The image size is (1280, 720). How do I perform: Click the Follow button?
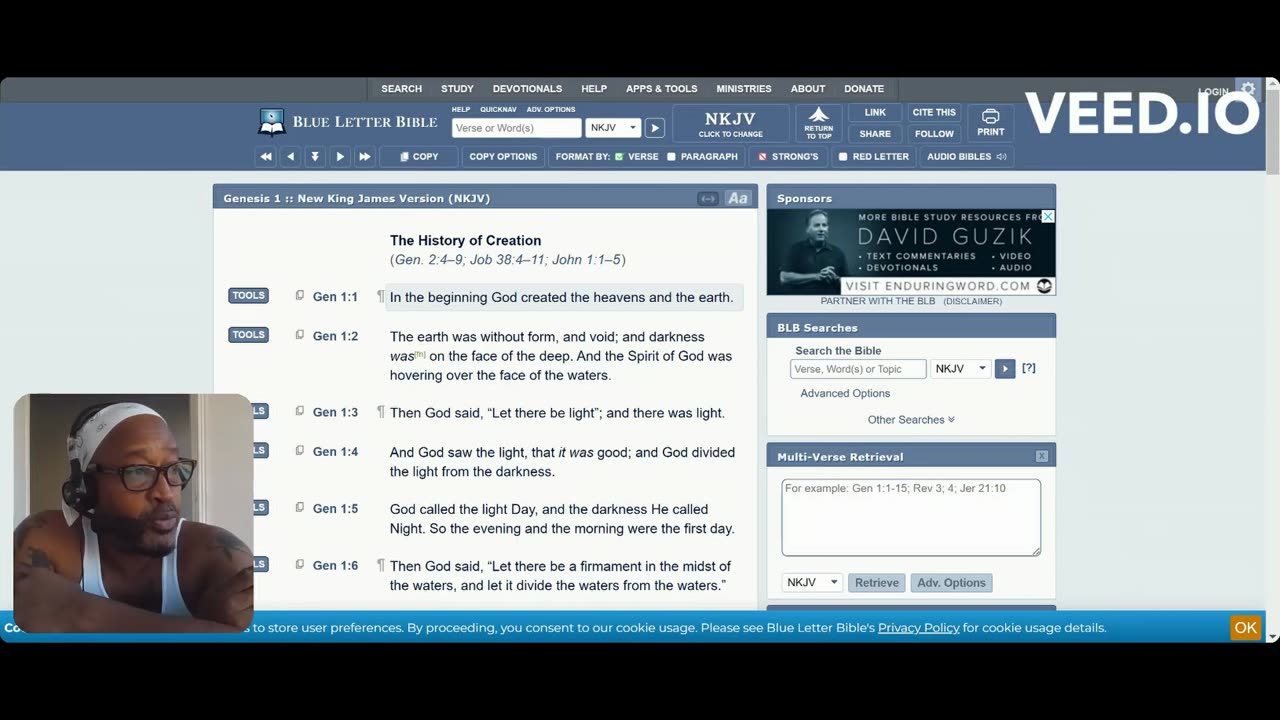click(934, 134)
